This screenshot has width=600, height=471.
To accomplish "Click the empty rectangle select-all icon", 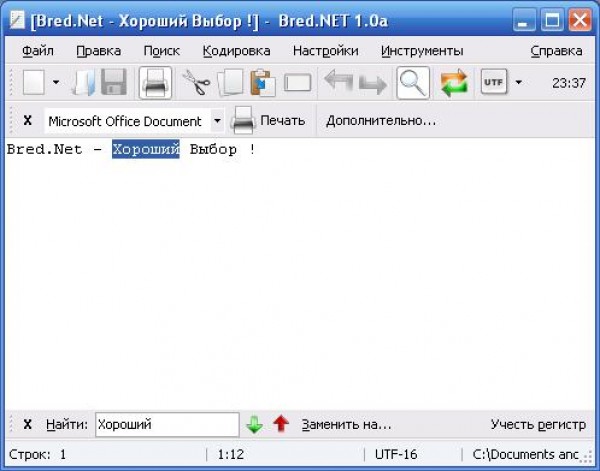I will click(x=298, y=83).
